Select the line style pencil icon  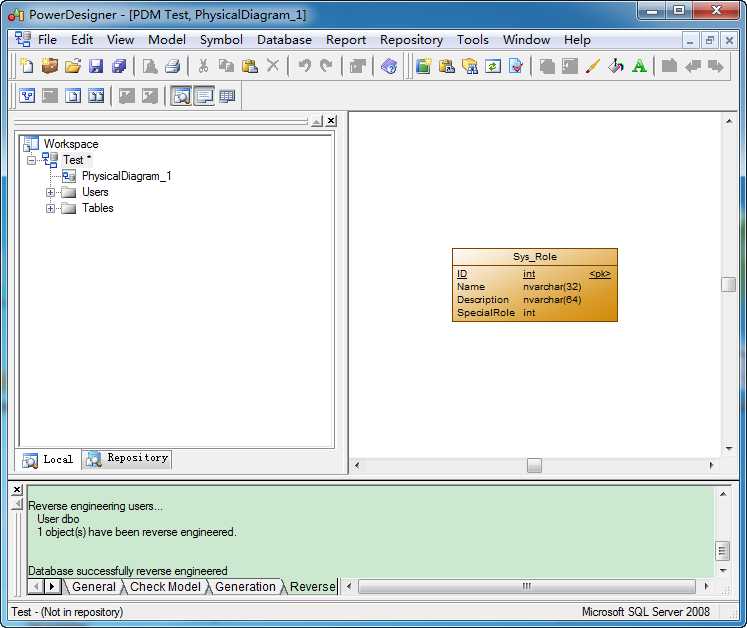click(x=592, y=66)
